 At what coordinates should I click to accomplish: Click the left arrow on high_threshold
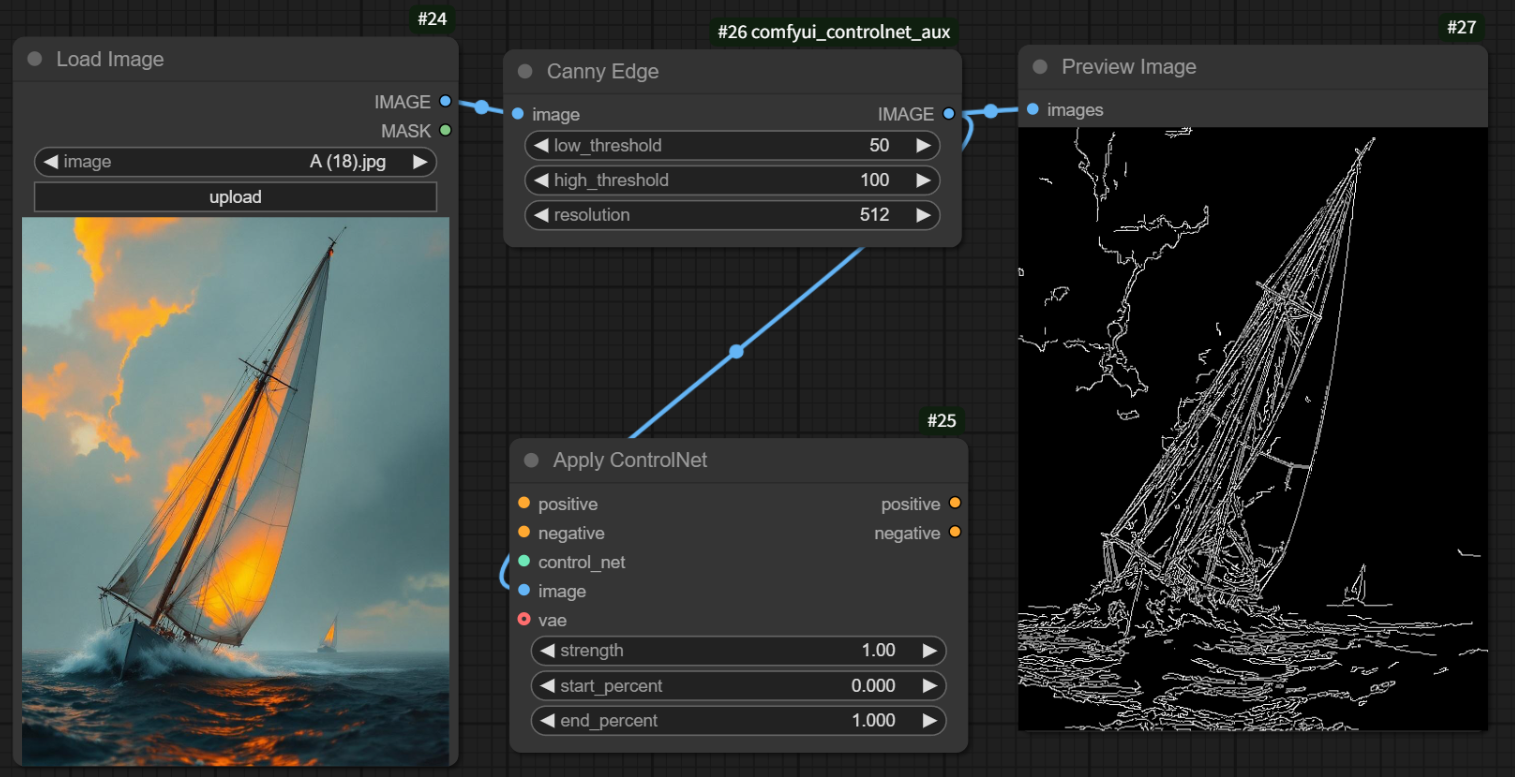point(541,180)
